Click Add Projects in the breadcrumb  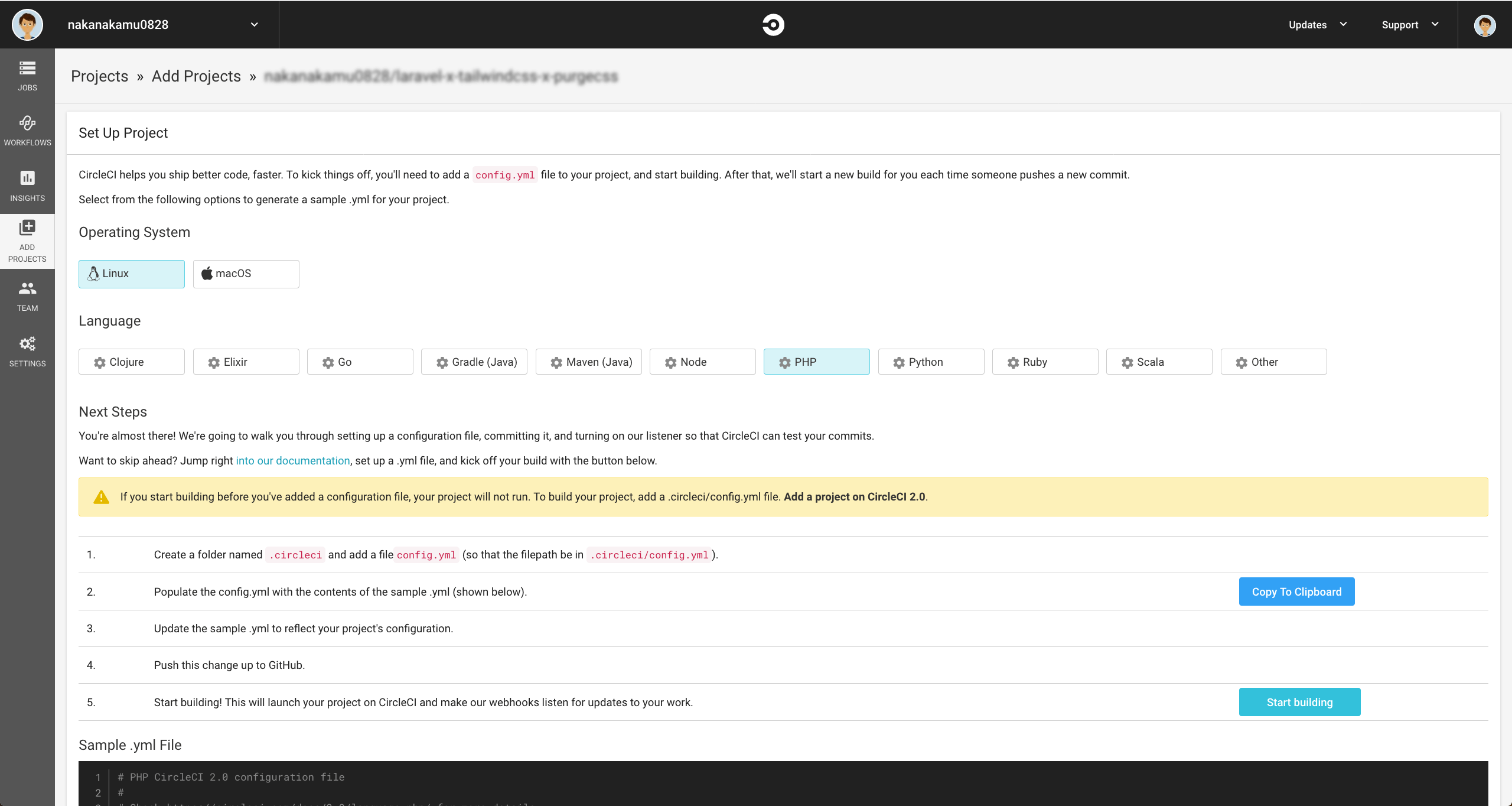196,76
